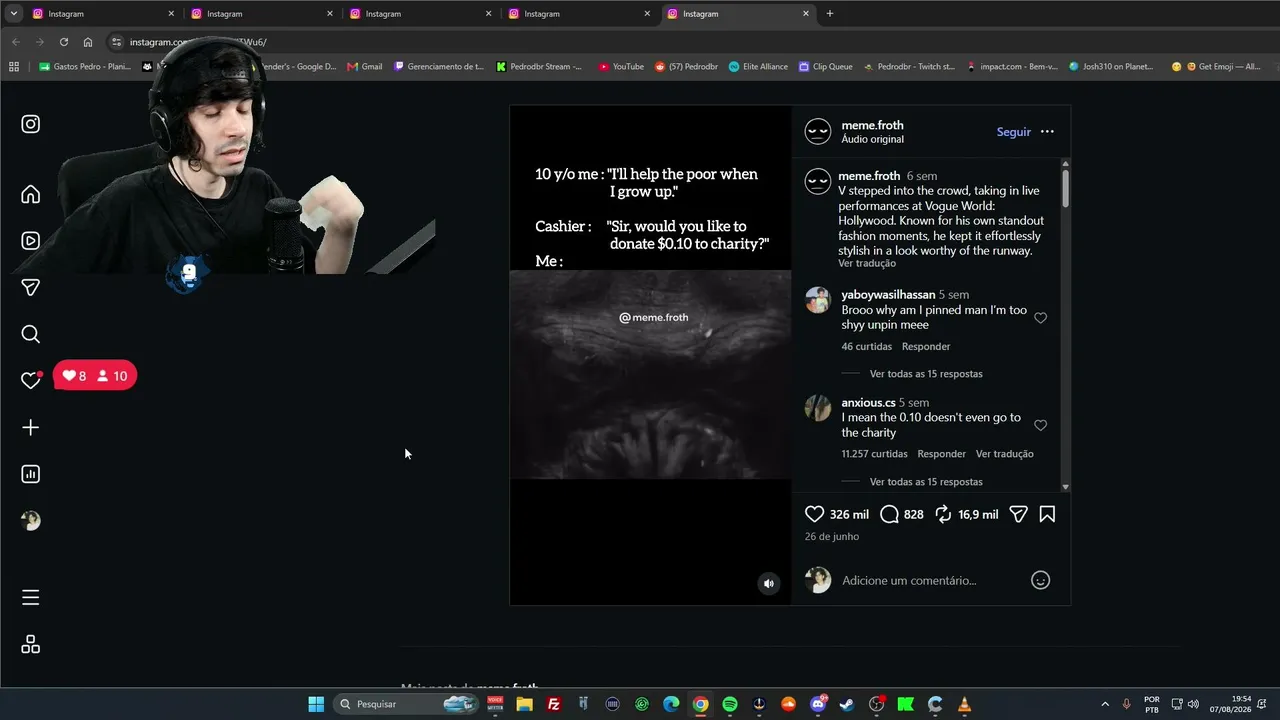Save the post with the bookmark icon

[1047, 514]
